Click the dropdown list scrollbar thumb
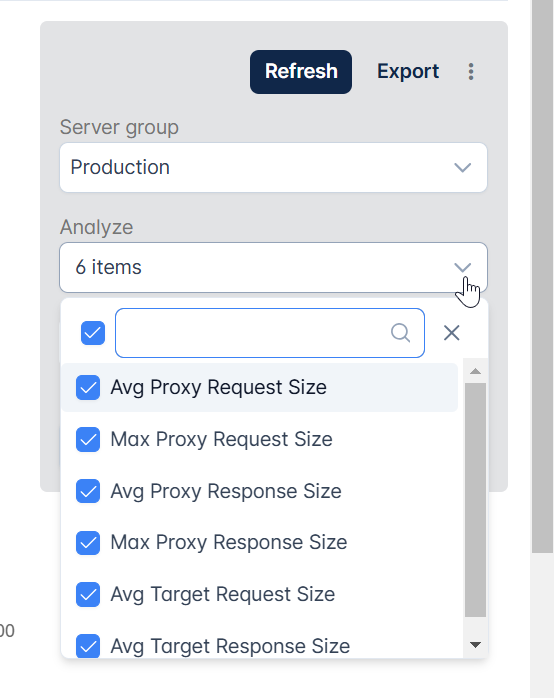This screenshot has height=698, width=554. [x=475, y=500]
